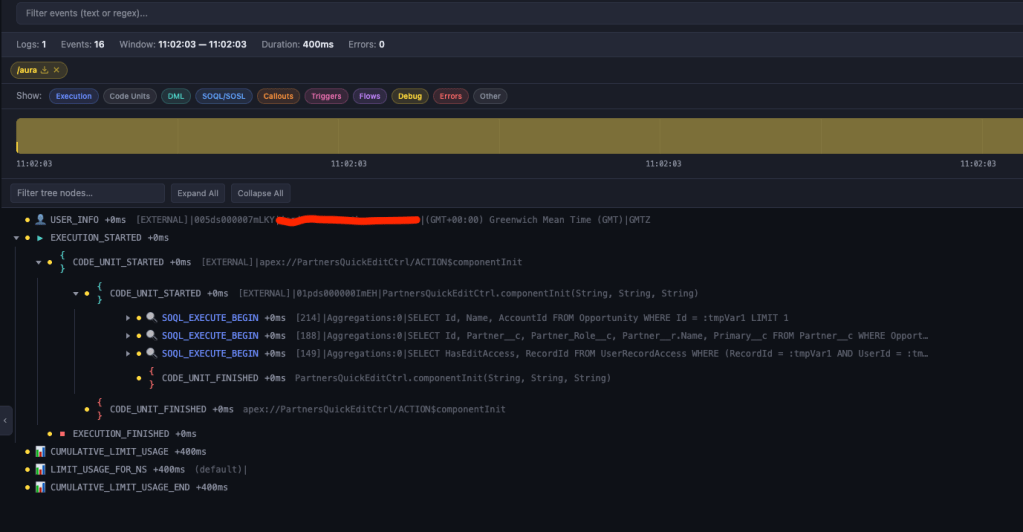Toggle the Errors event filter
Screen dimensions: 1023x532
point(450,96)
